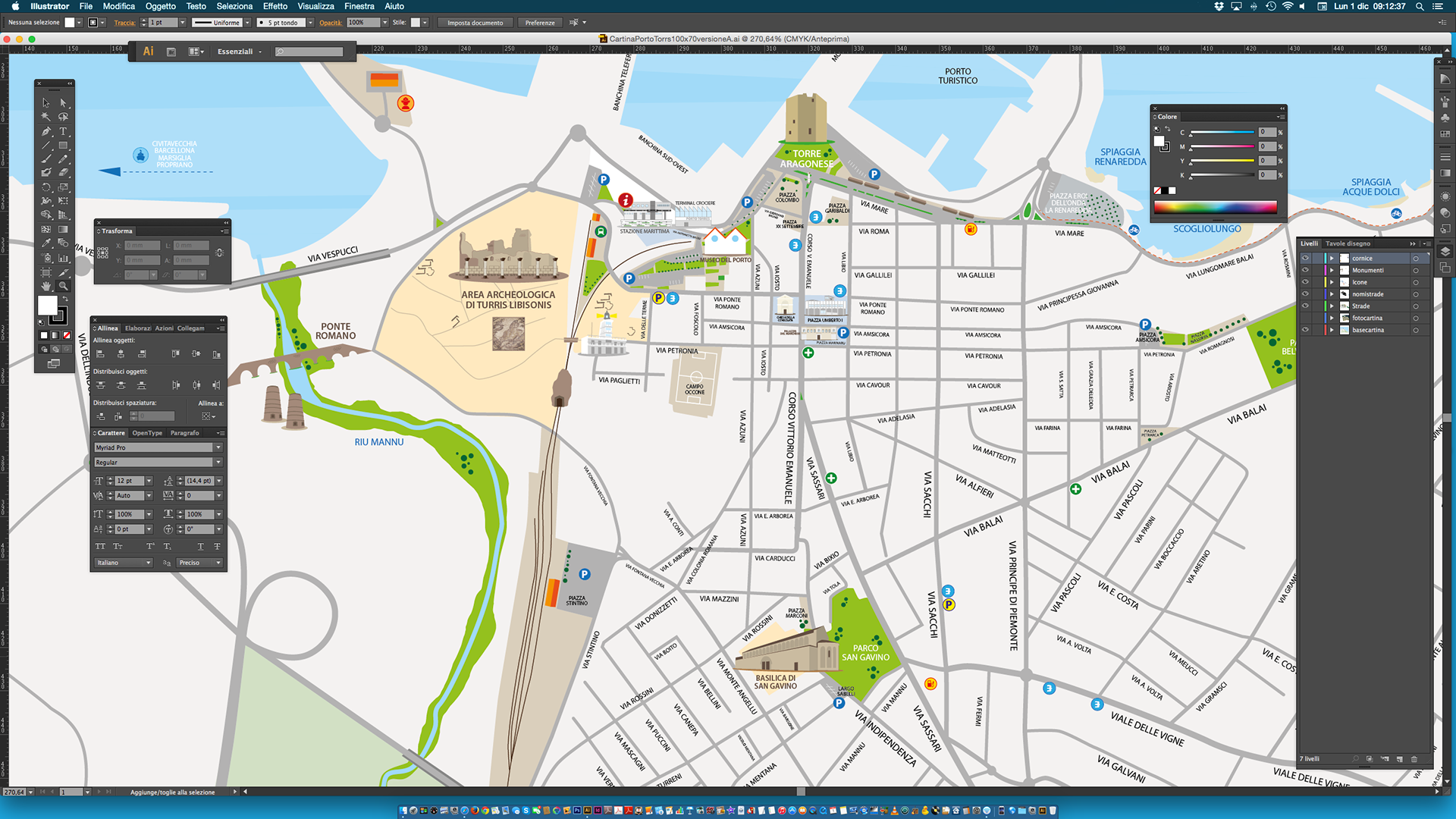Click the Direct Selection arrow tool
The image size is (1456, 819).
(x=63, y=102)
